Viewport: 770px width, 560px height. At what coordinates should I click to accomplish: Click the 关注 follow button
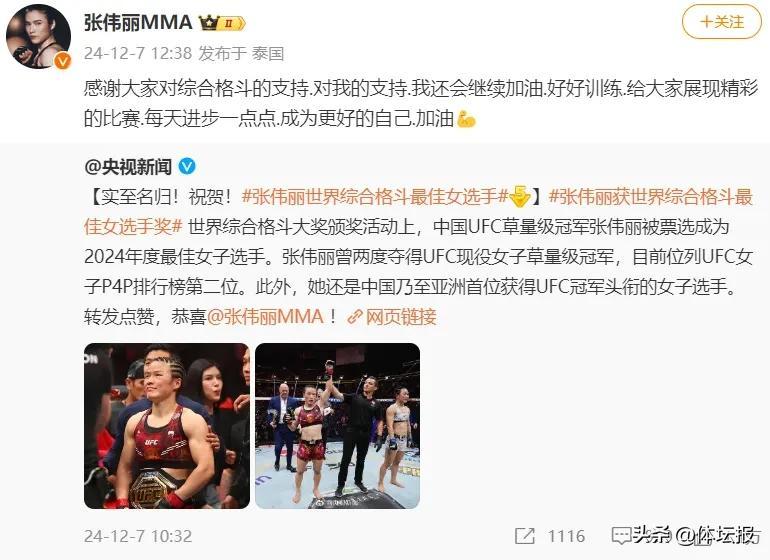click(721, 22)
